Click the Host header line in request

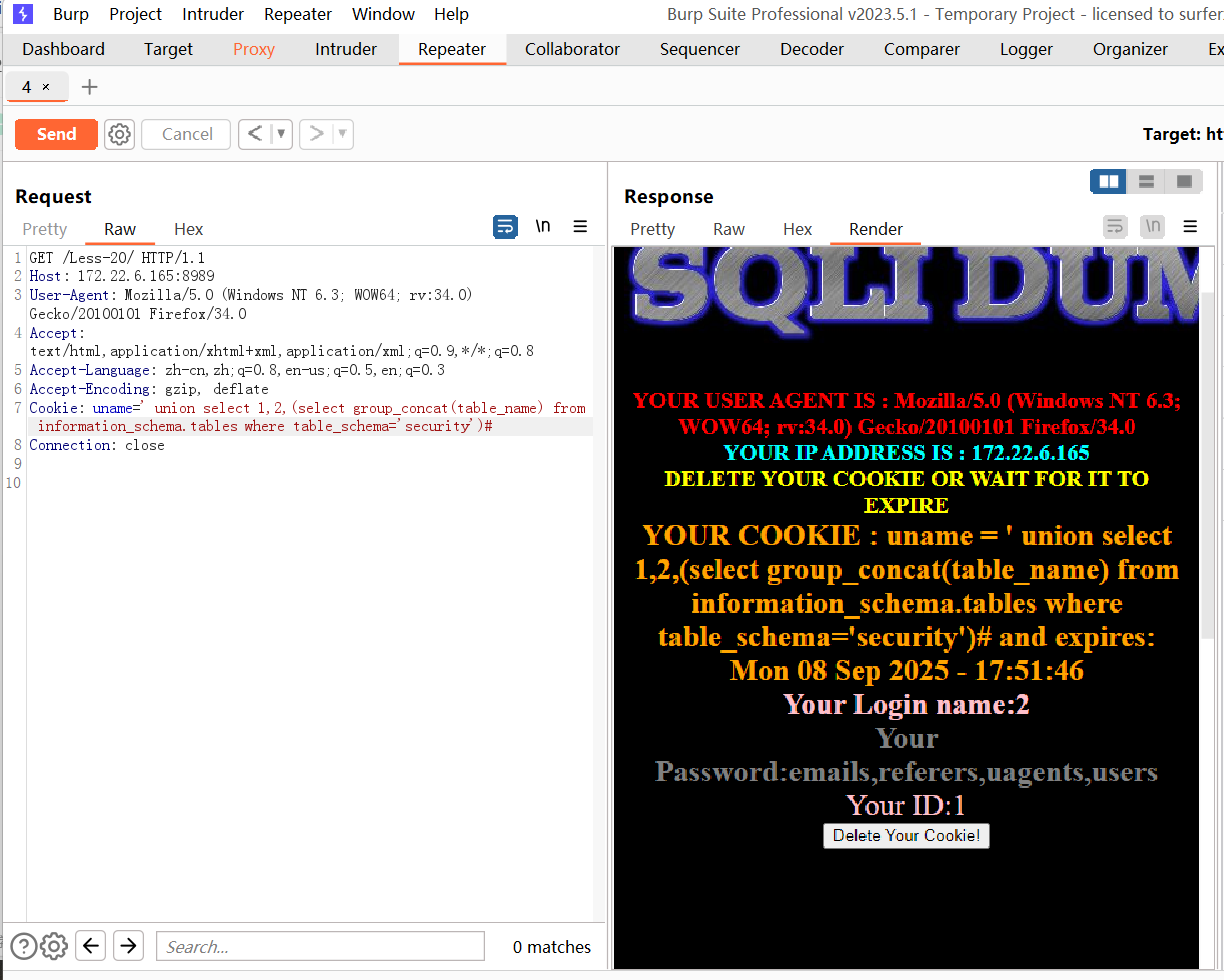[x=122, y=276]
